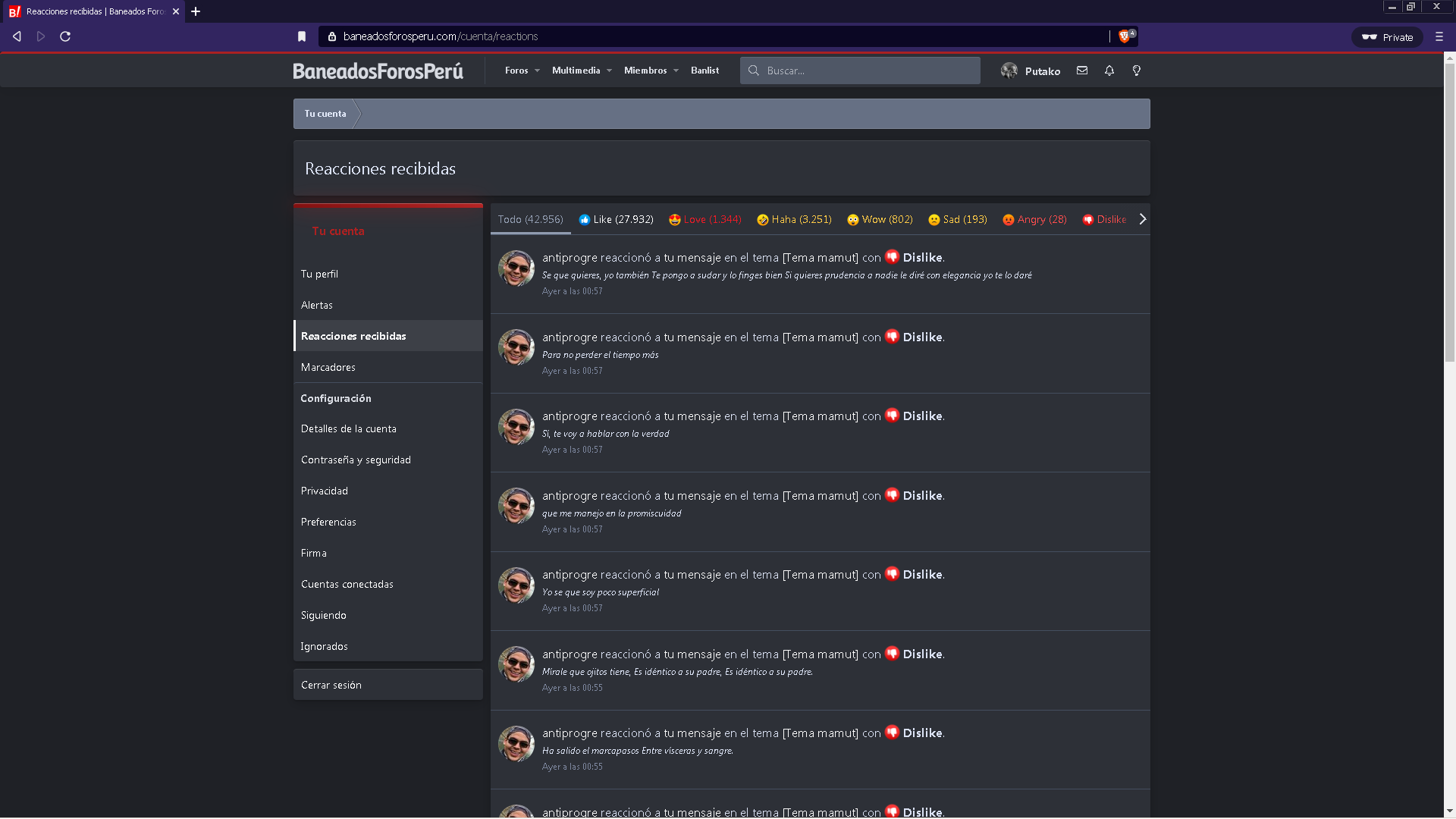This screenshot has width=1456, height=819.
Task: Open quoted message 'que me manejo en la promiscuidad'
Action: click(612, 513)
